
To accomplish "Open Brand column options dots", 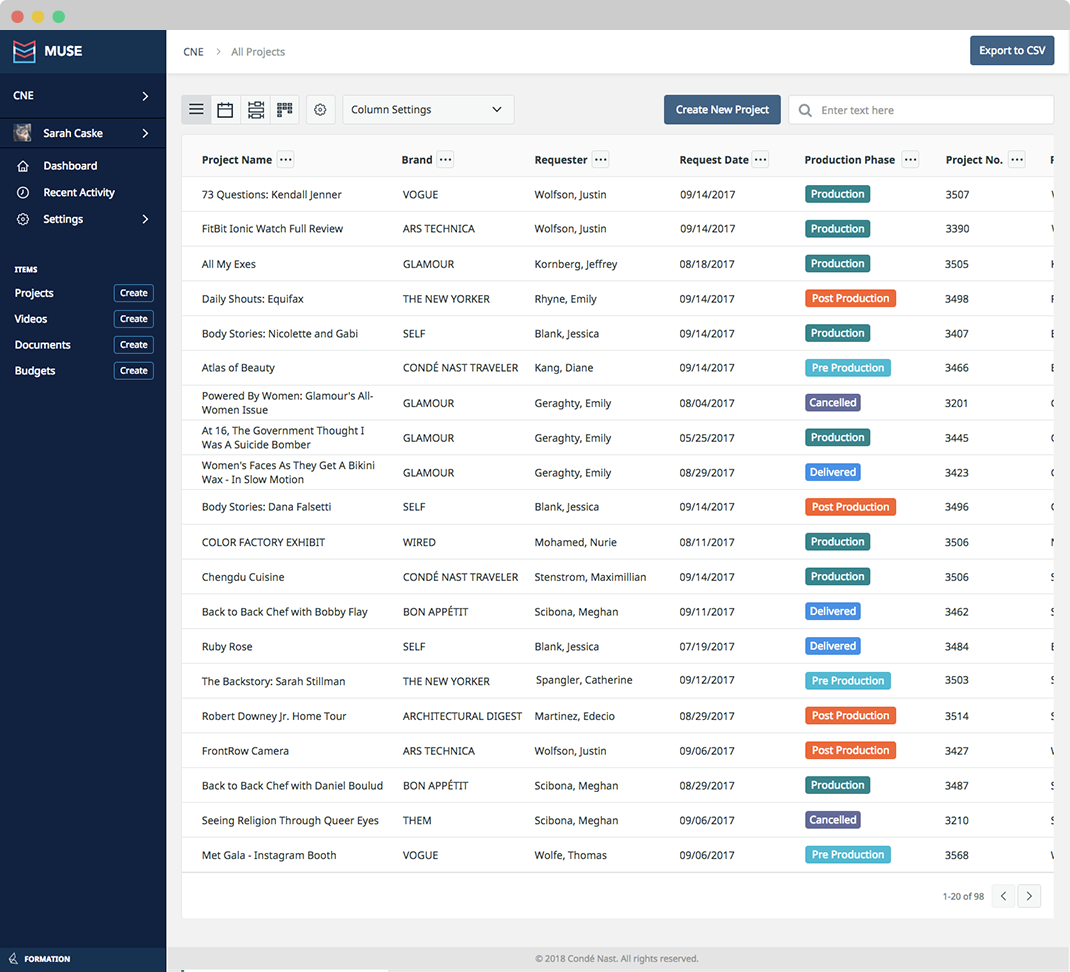I will [446, 160].
